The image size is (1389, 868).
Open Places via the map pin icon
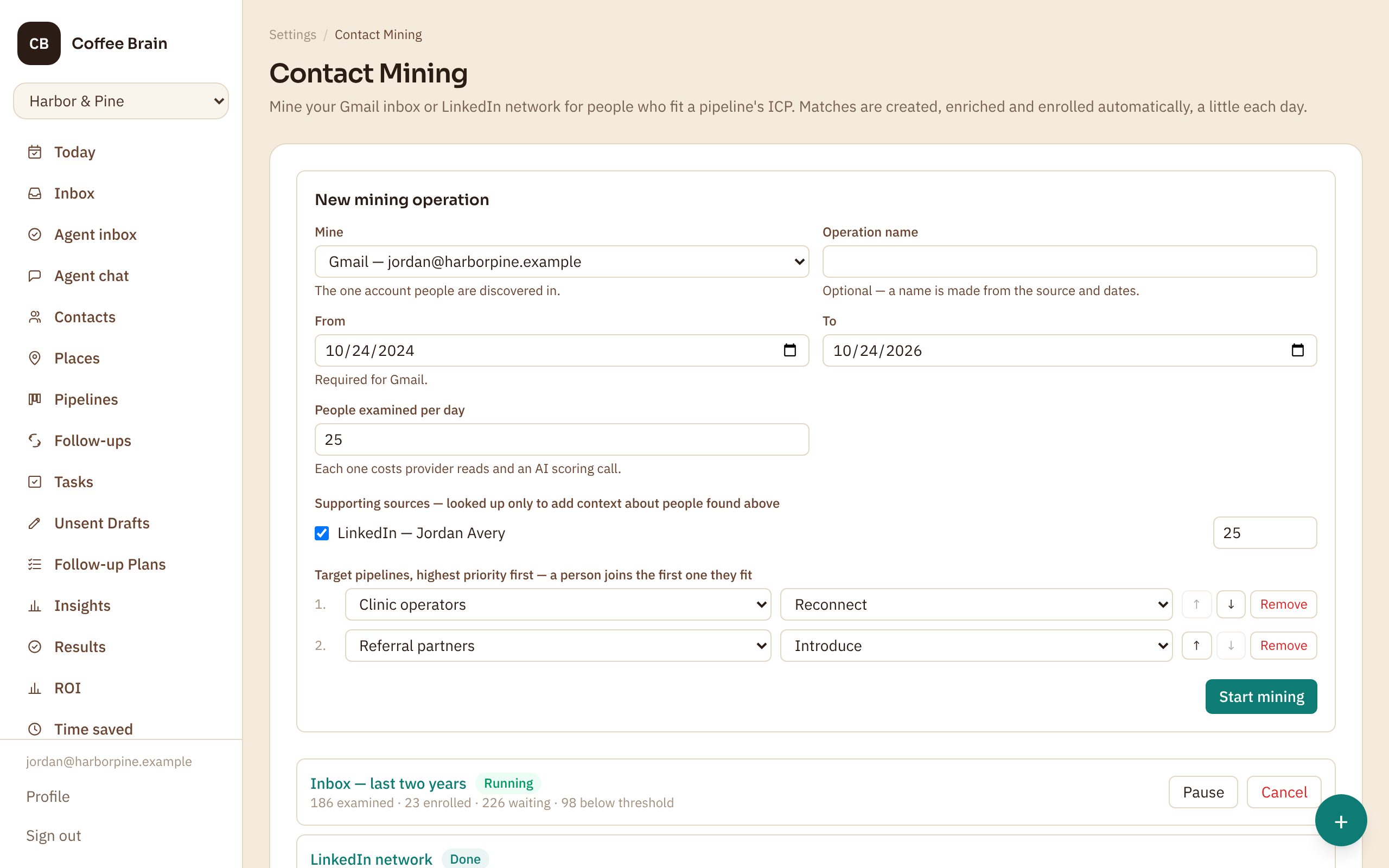coord(34,358)
